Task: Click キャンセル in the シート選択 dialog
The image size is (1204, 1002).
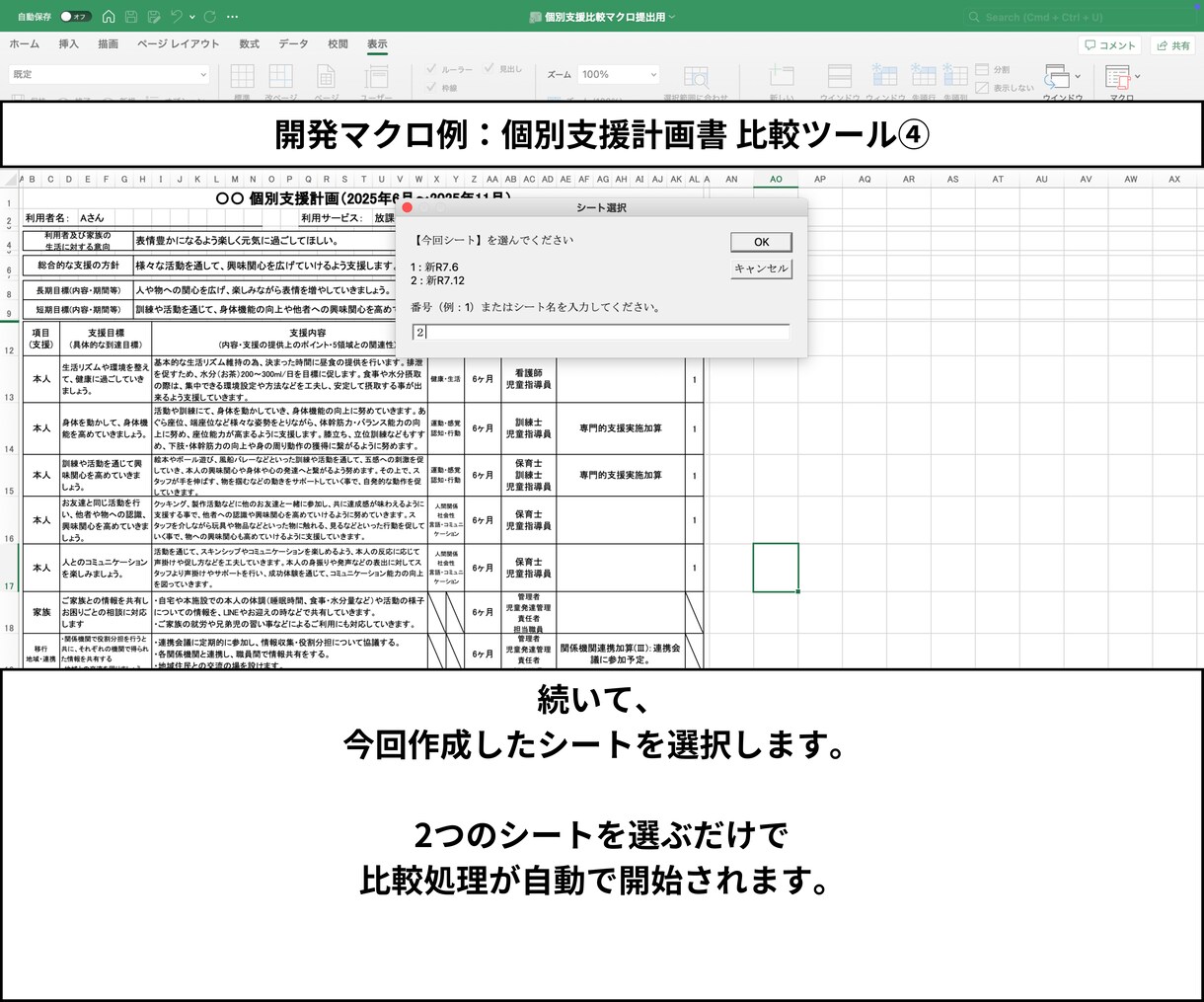Action: click(x=761, y=269)
